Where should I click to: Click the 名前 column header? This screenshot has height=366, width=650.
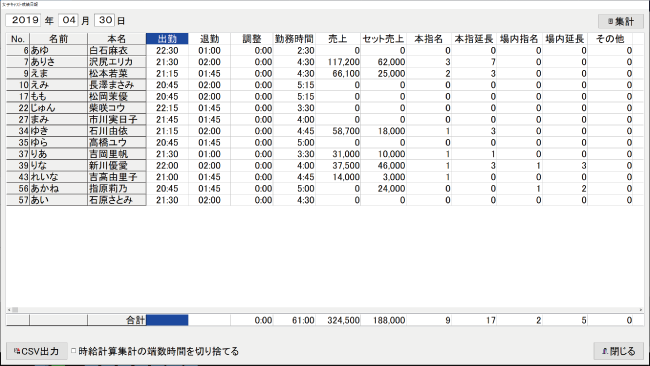58,39
